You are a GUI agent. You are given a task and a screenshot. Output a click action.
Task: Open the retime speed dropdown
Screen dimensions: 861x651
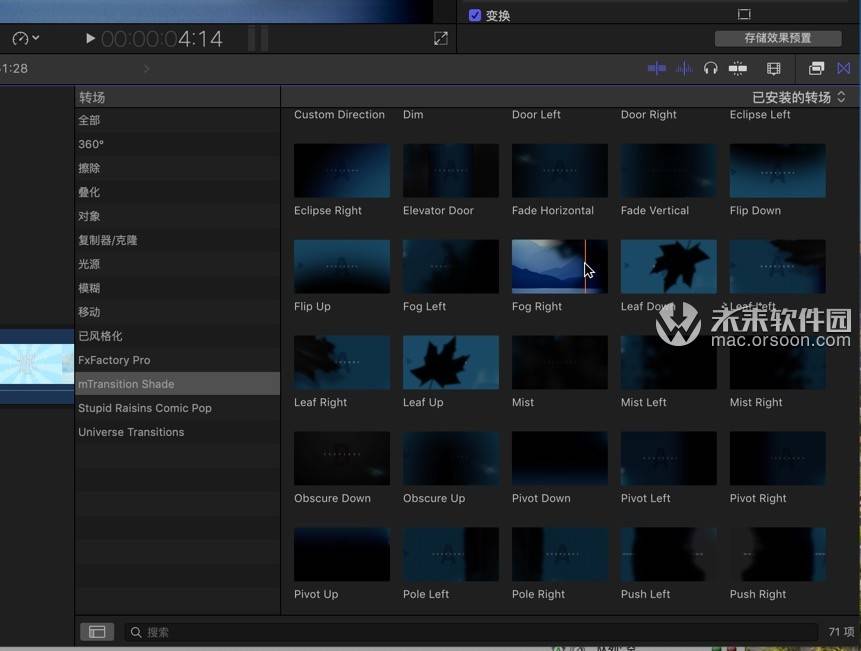point(26,38)
